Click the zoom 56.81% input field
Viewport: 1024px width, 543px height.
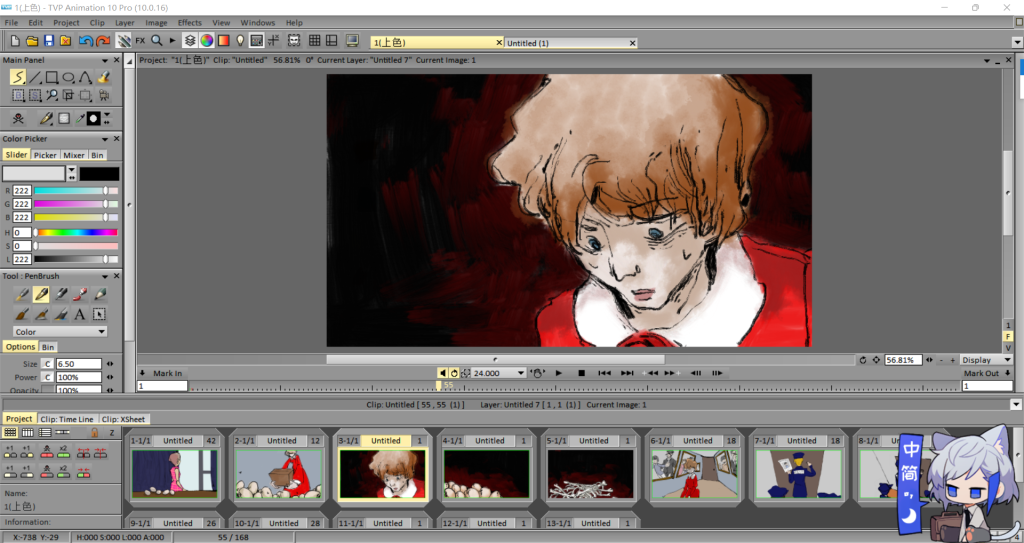903,360
